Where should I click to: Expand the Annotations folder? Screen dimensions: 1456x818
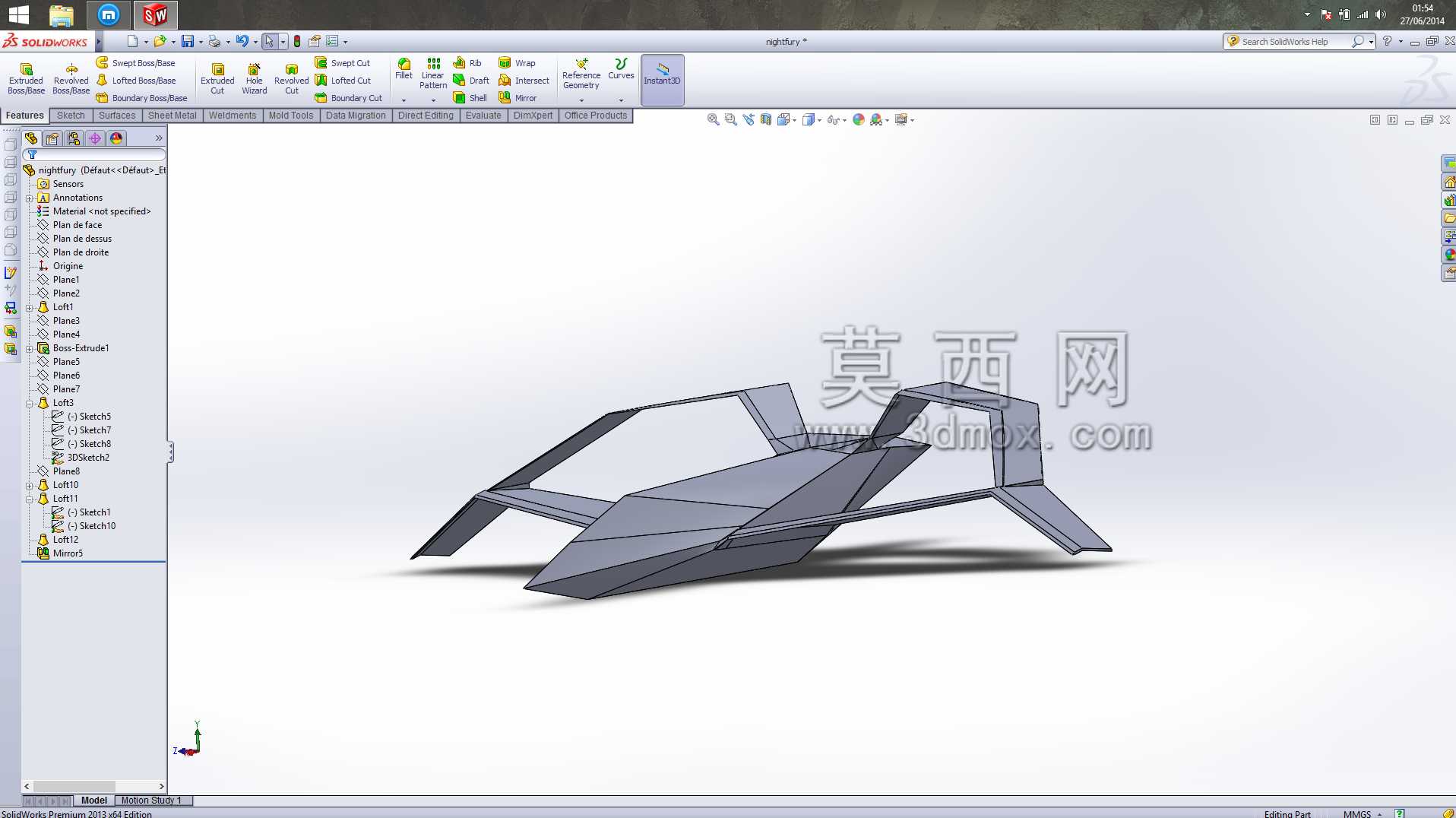click(x=30, y=198)
